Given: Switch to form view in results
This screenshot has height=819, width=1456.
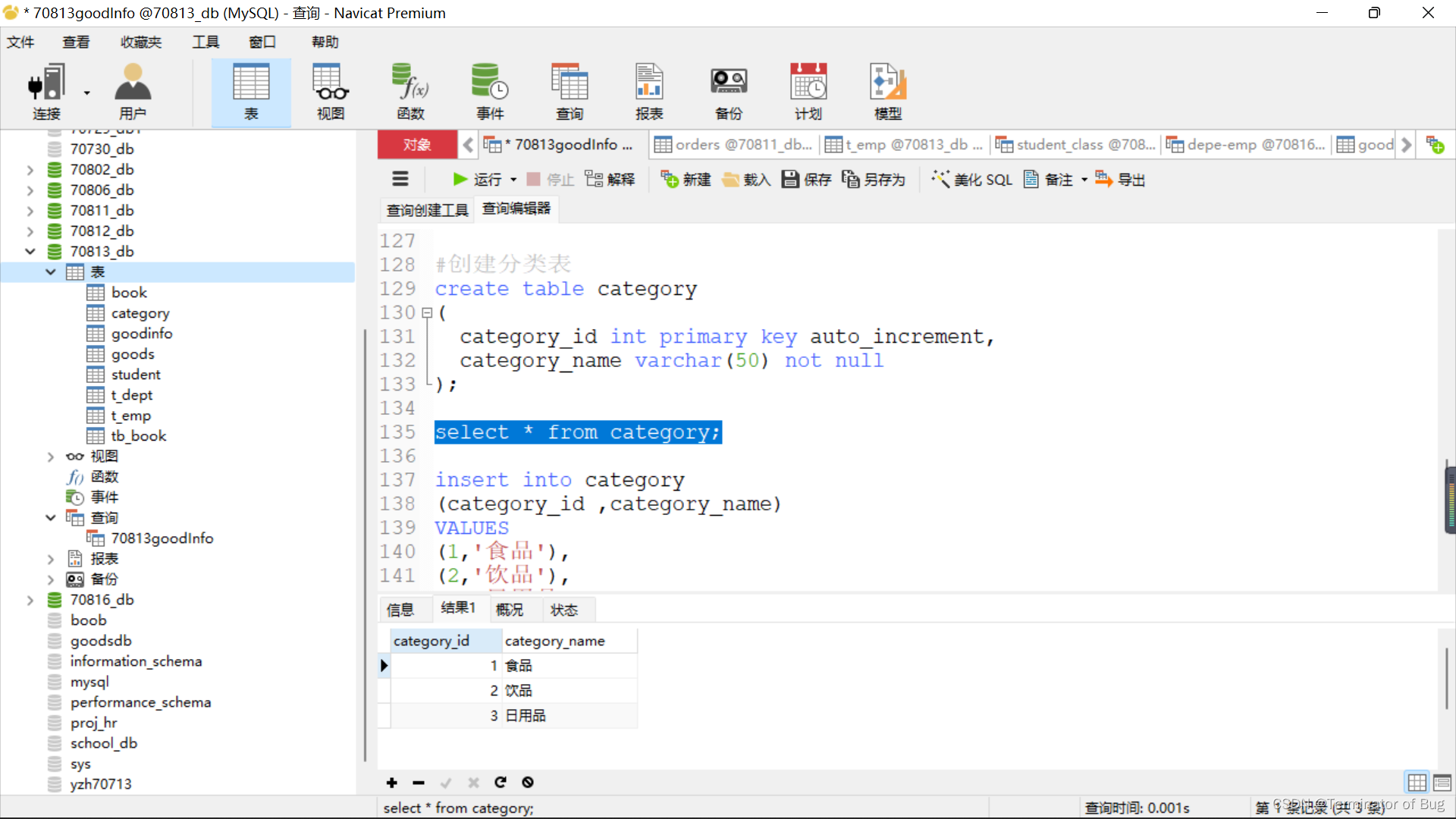Looking at the screenshot, I should [1442, 783].
